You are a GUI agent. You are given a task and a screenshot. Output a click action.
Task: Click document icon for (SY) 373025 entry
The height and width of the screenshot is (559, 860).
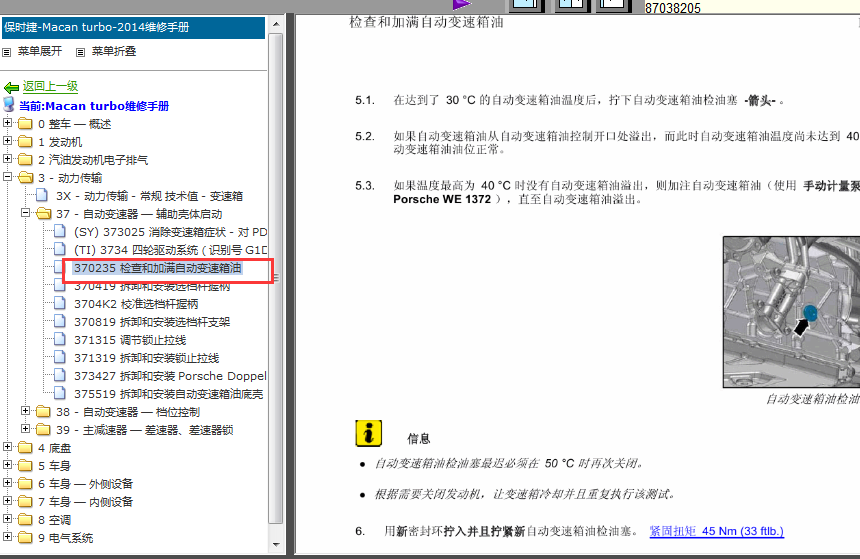pyautogui.click(x=60, y=231)
